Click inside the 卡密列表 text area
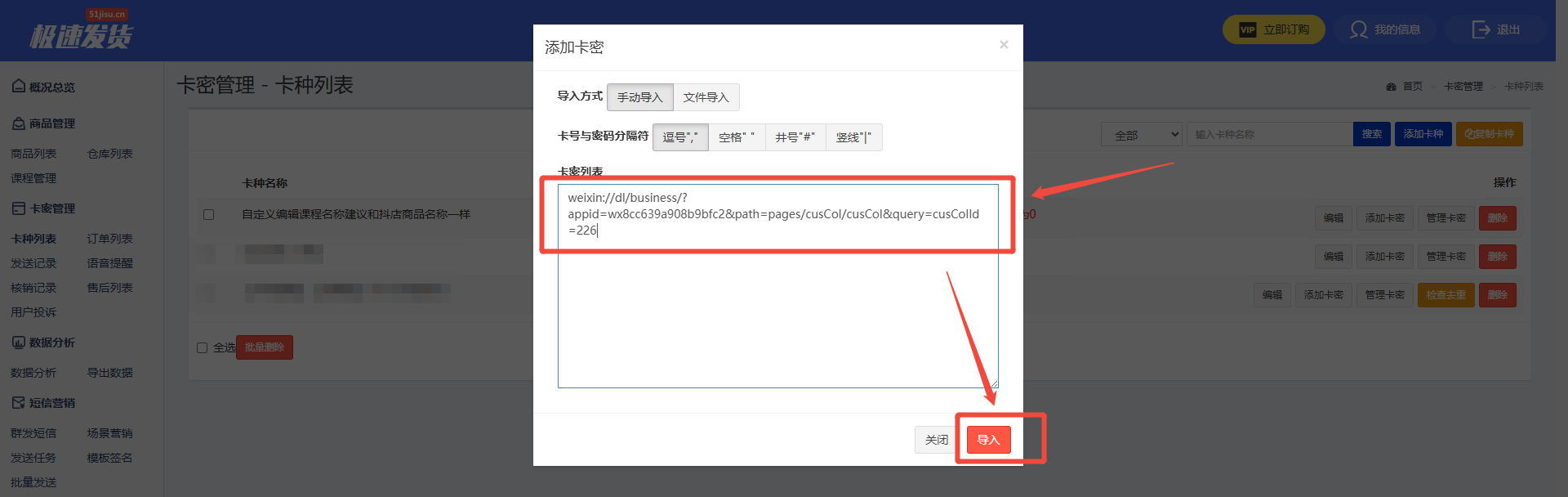This screenshot has width=1568, height=497. (777, 286)
